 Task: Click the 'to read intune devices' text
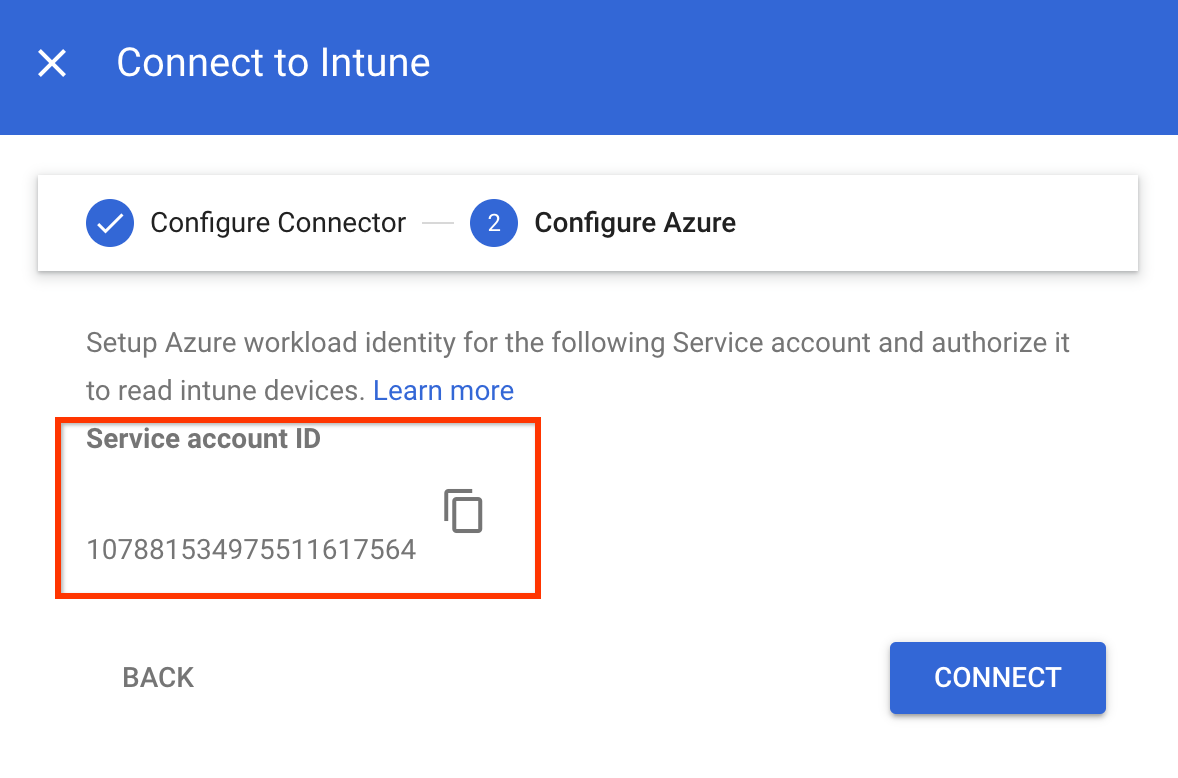(226, 391)
